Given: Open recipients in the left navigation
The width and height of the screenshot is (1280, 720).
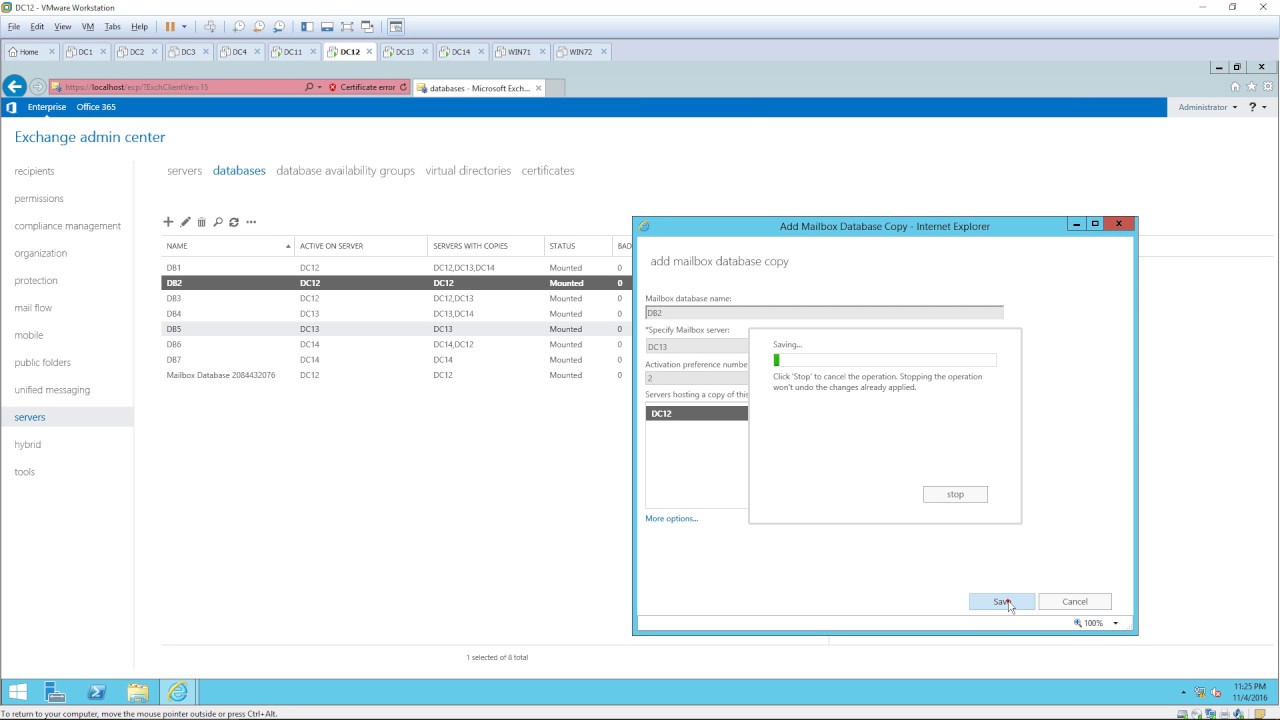Looking at the screenshot, I should [x=35, y=171].
